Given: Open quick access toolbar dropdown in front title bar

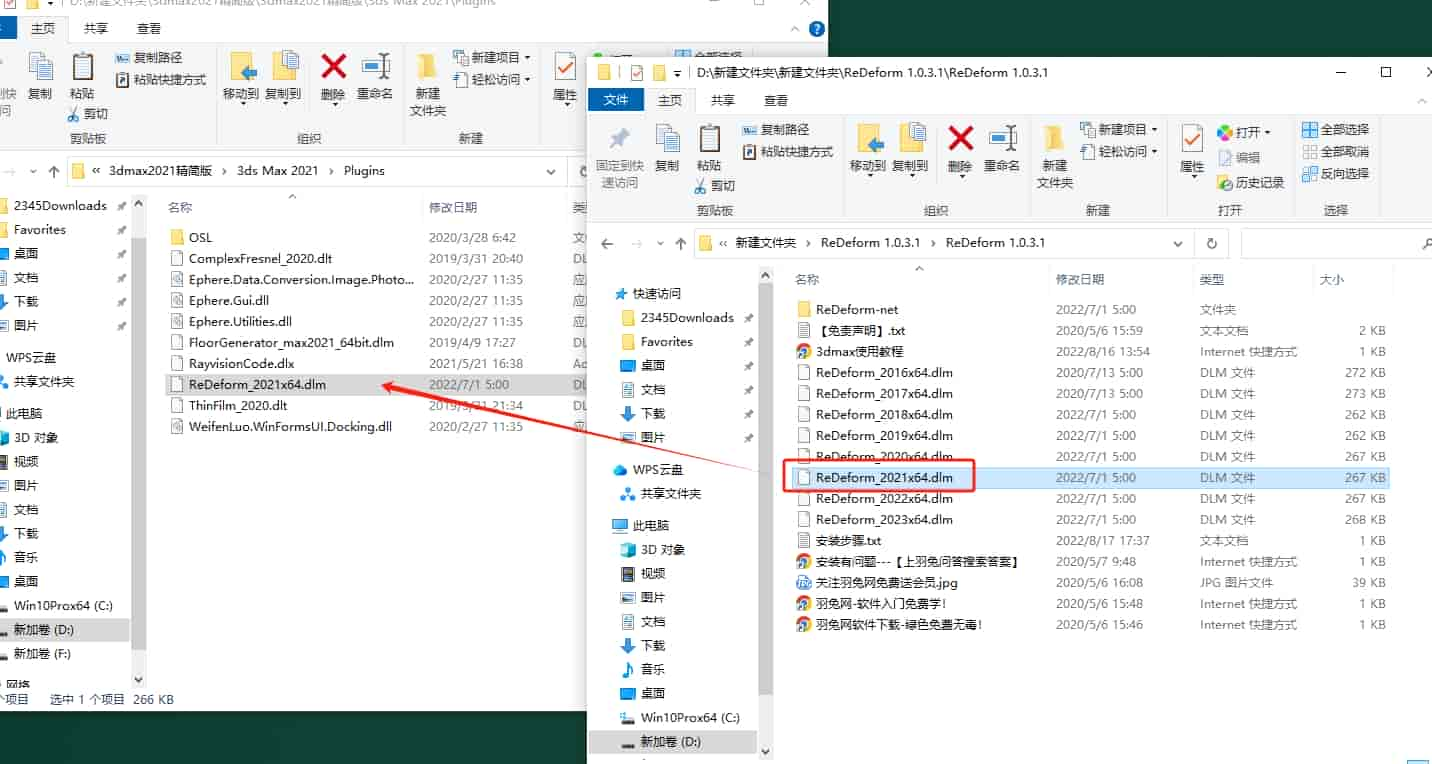Looking at the screenshot, I should point(678,73).
